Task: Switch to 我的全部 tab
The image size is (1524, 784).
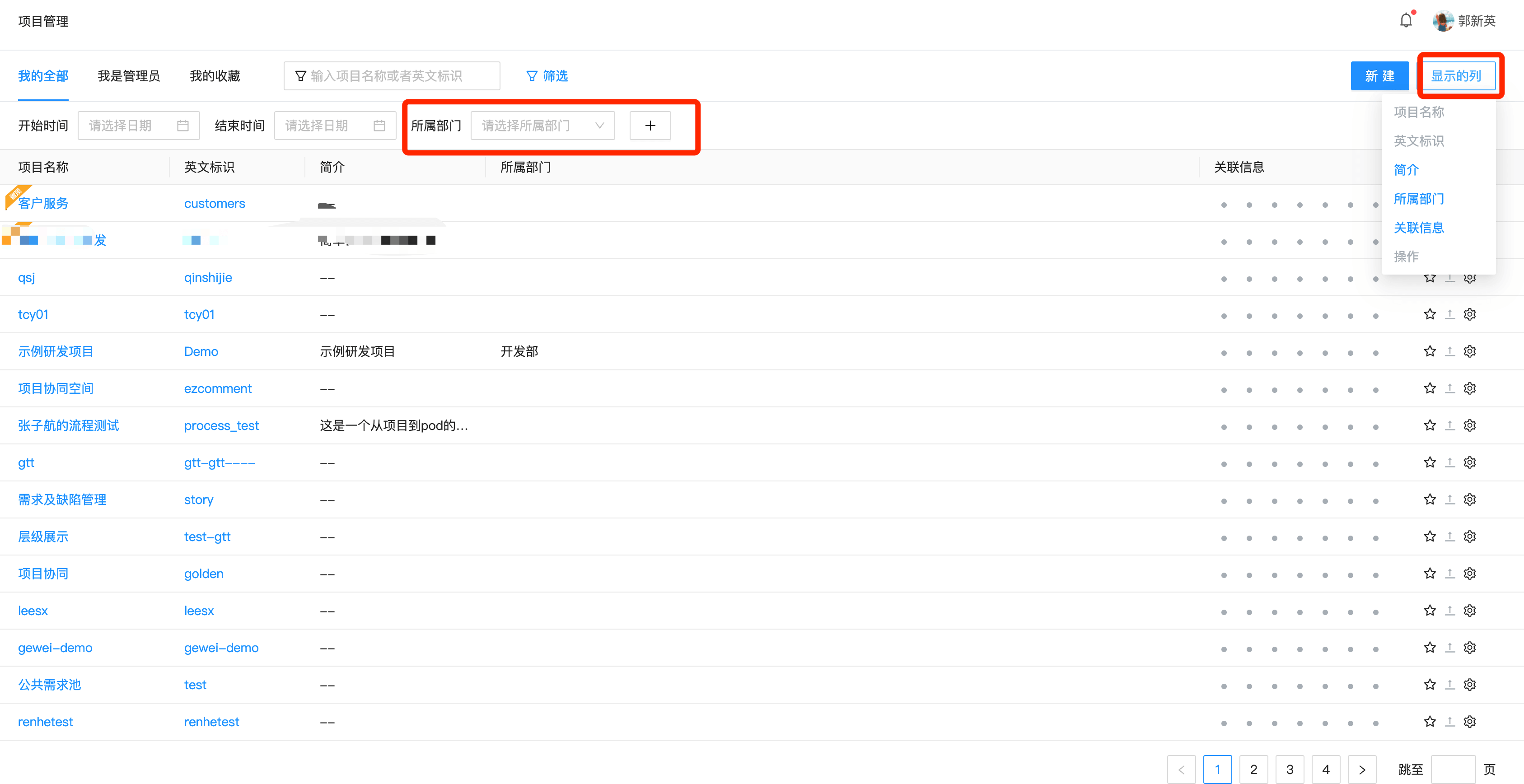Action: click(43, 76)
